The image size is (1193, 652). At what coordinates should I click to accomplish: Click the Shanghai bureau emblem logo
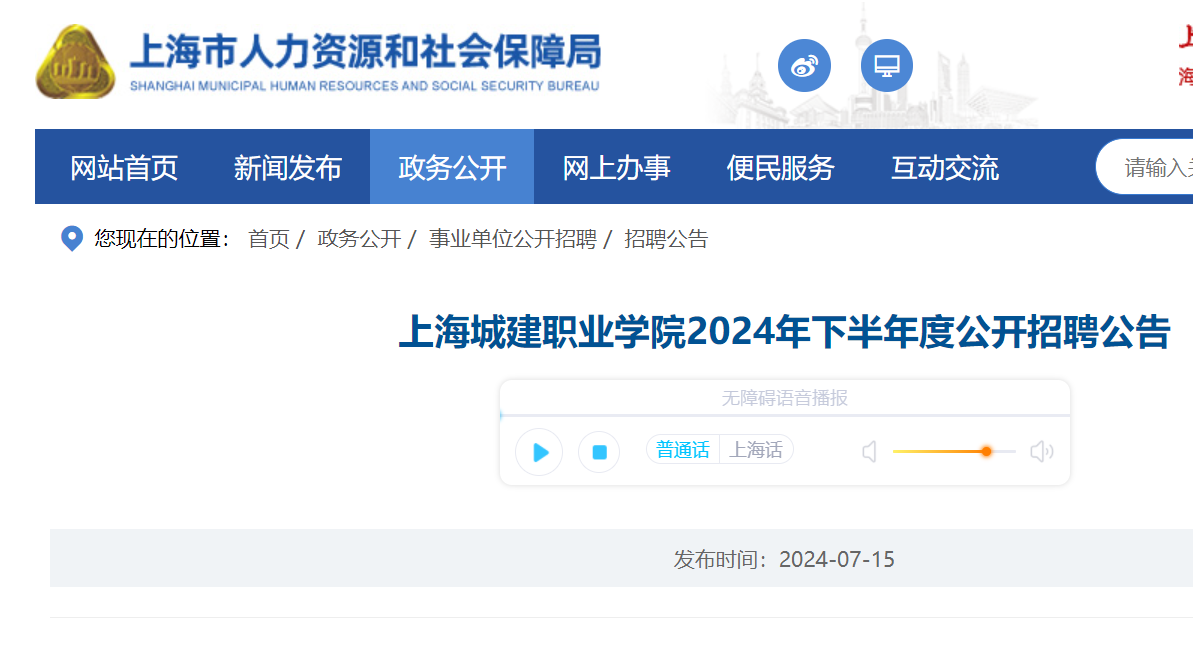[75, 62]
